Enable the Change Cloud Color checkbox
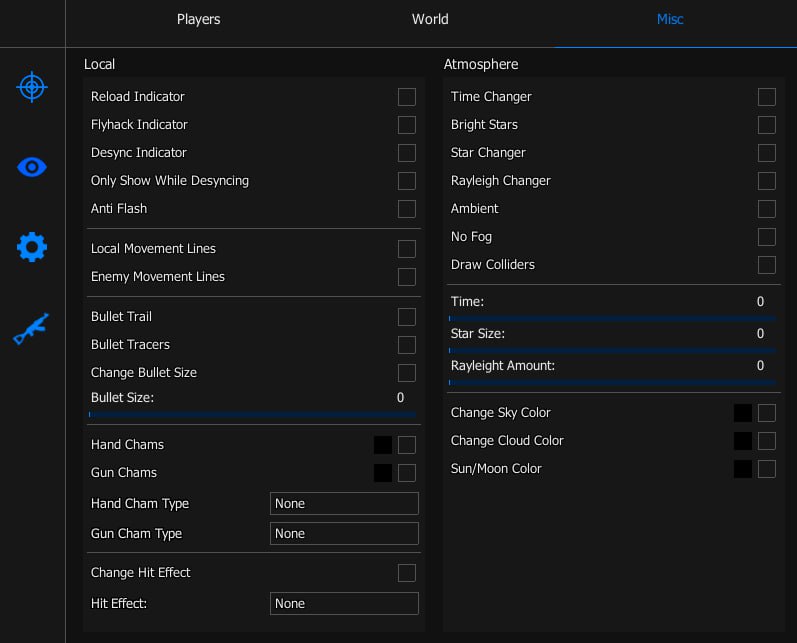Image resolution: width=797 pixels, height=643 pixels. 767,441
